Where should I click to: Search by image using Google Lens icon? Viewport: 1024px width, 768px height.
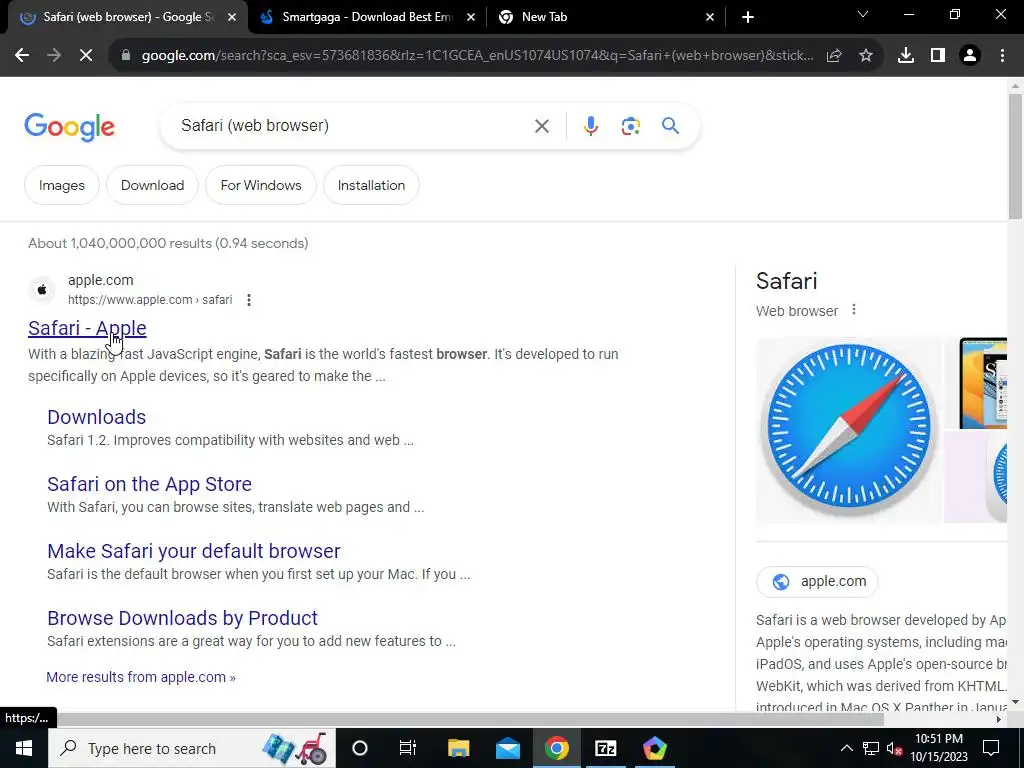tap(630, 126)
